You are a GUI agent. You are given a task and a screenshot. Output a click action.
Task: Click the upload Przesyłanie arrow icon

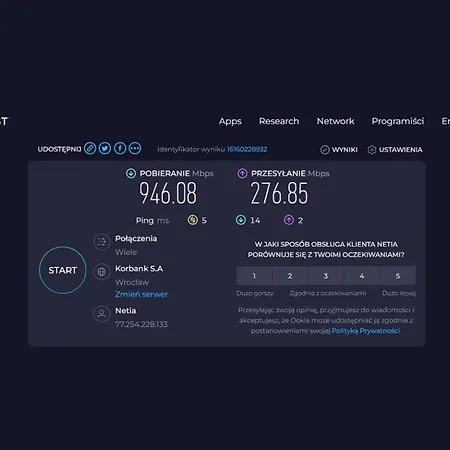point(242,173)
